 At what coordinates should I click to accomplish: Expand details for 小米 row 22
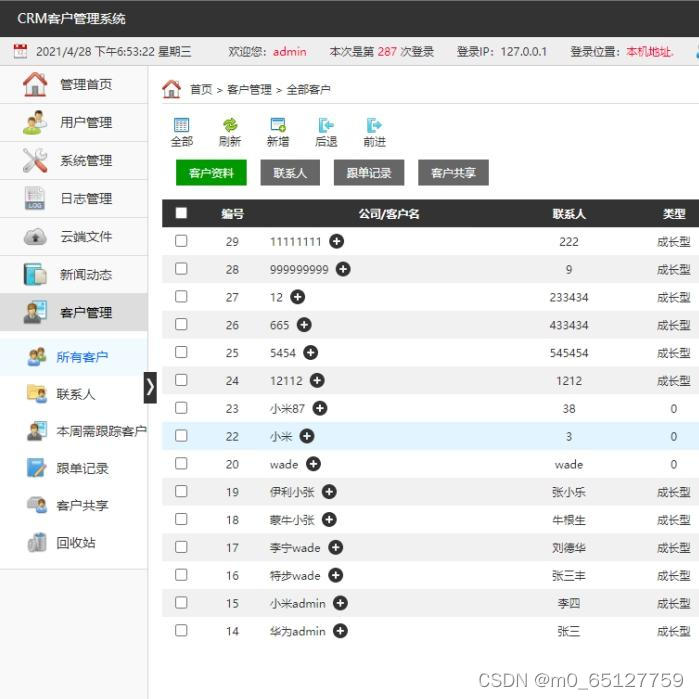pyautogui.click(x=307, y=436)
